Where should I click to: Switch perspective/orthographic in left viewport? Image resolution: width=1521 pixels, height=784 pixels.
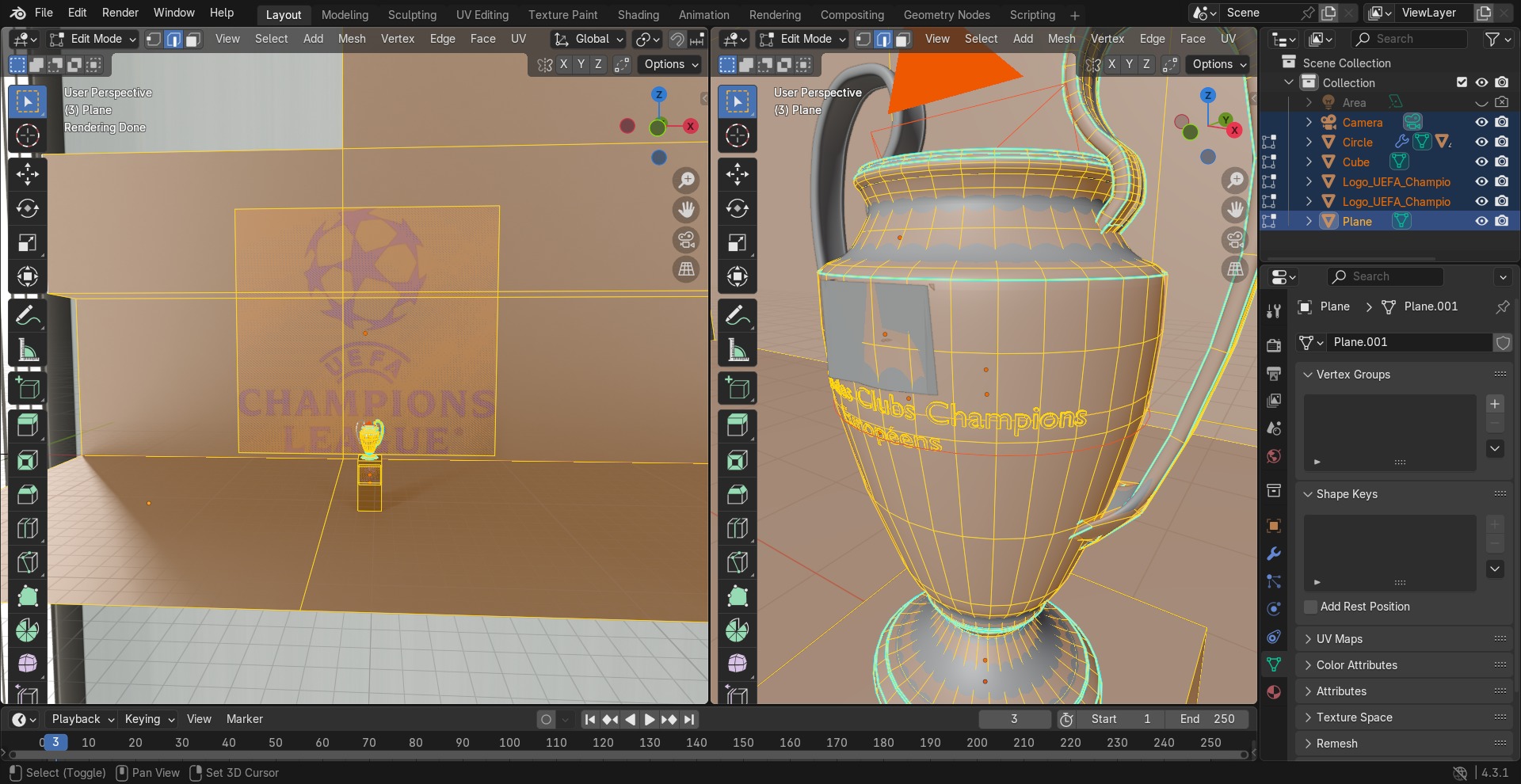(686, 269)
